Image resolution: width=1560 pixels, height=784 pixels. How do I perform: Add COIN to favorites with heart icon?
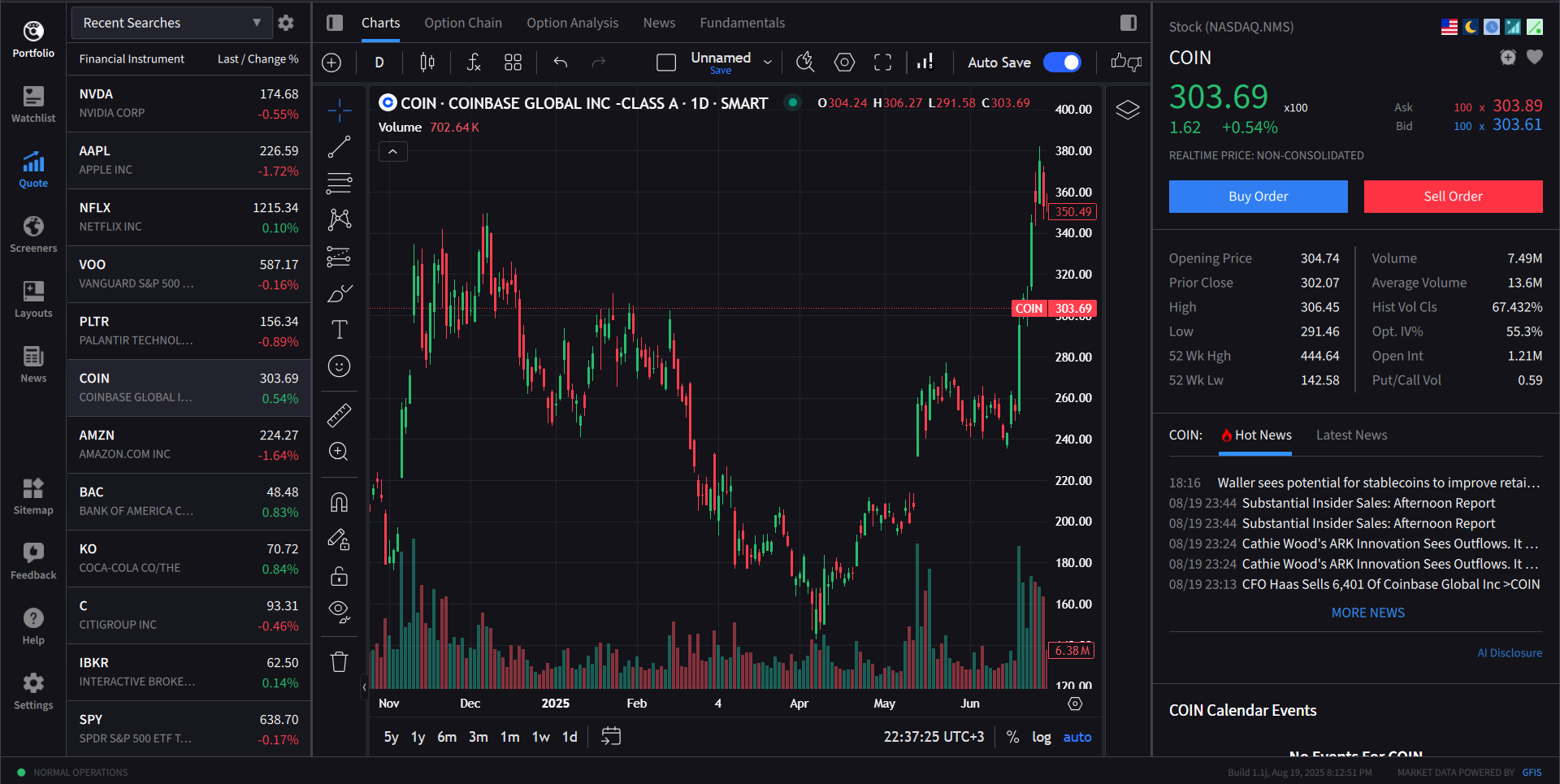coord(1534,57)
